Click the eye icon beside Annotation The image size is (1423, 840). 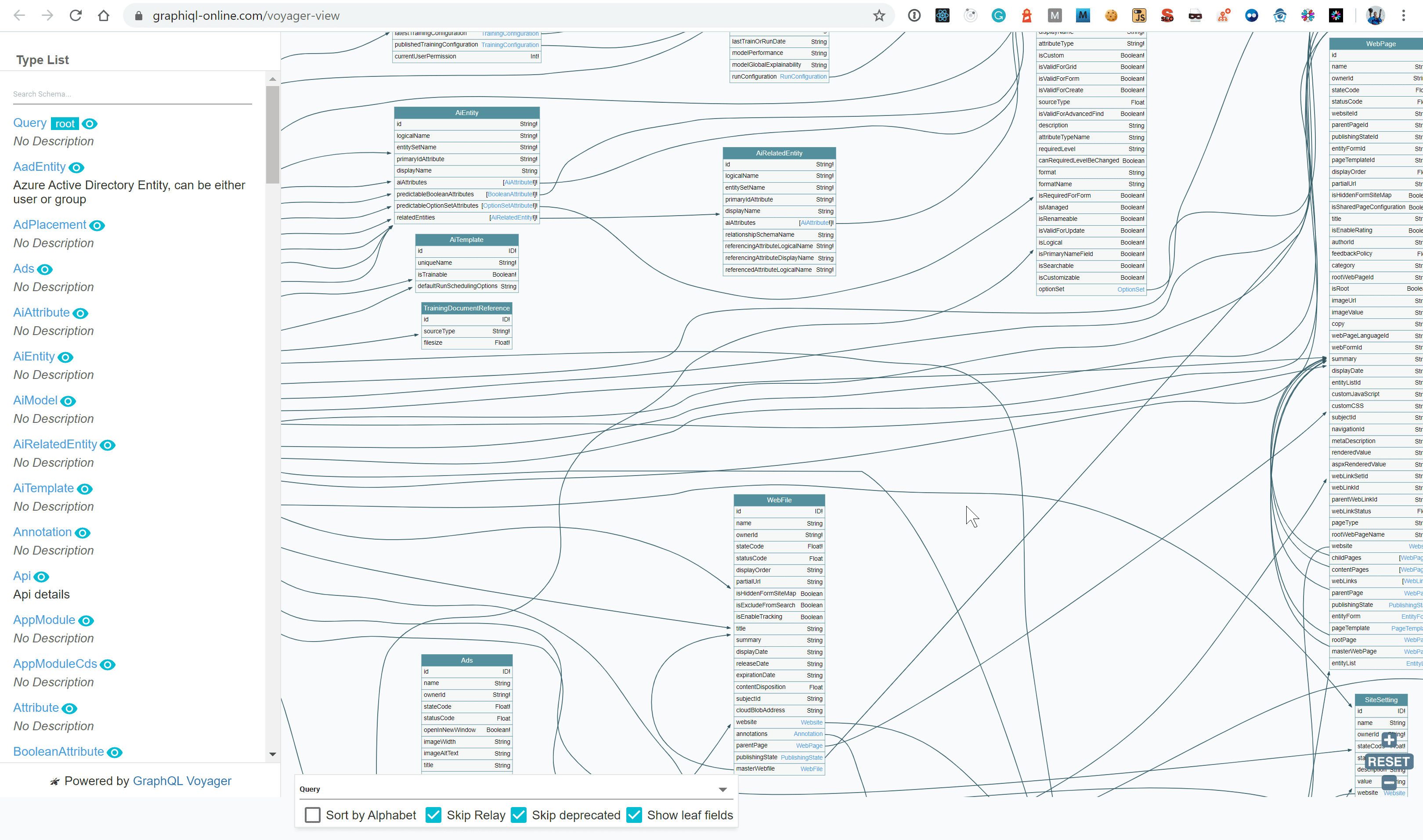(83, 533)
